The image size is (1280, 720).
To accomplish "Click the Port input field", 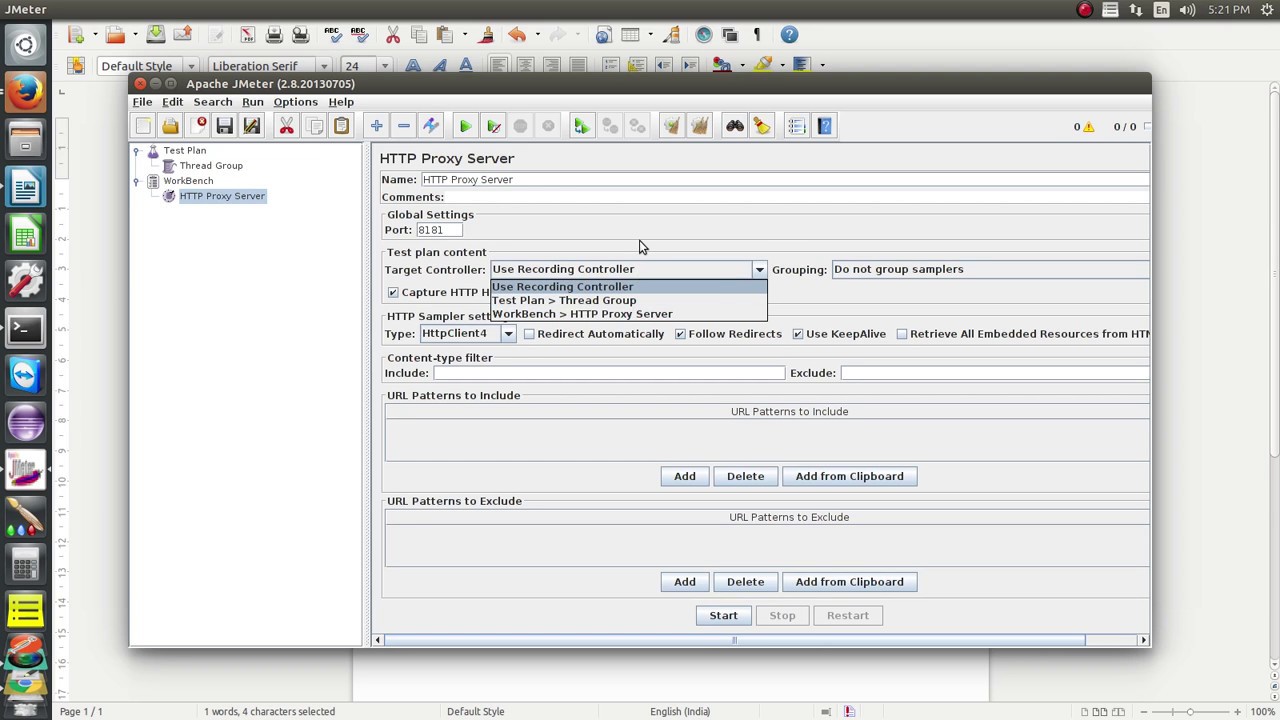I will click(439, 230).
